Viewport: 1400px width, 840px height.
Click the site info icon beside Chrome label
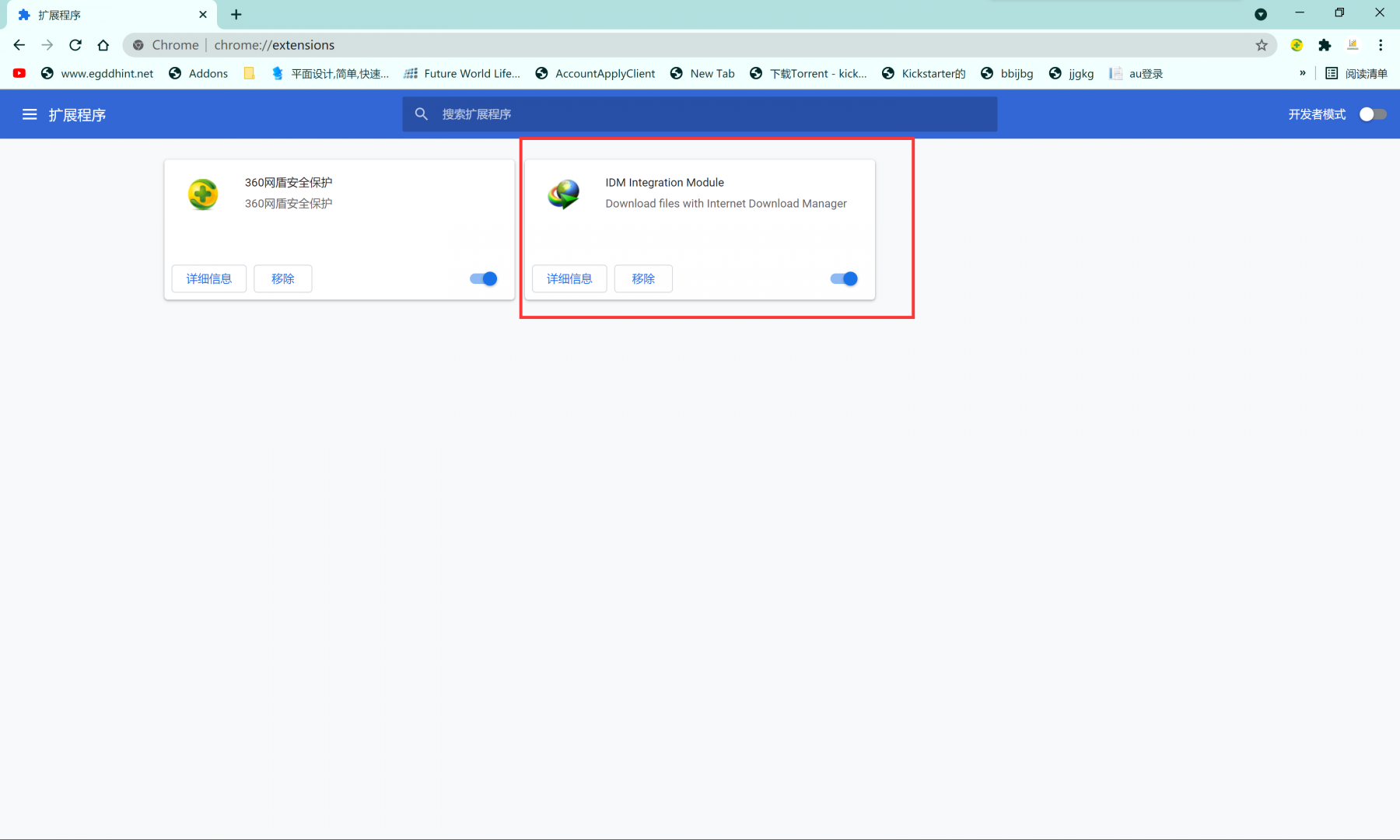138,45
